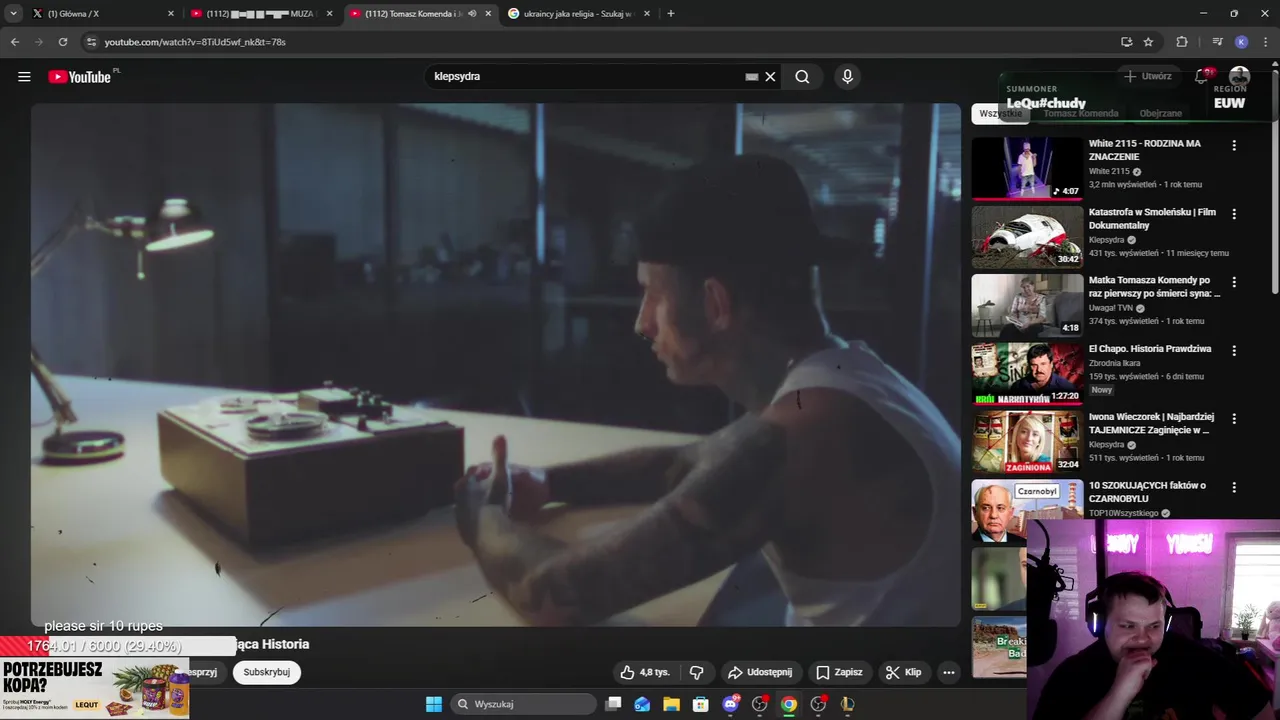Screen dimensions: 1280x720
Task: Bookmark this page with the star icon
Action: [x=1148, y=42]
